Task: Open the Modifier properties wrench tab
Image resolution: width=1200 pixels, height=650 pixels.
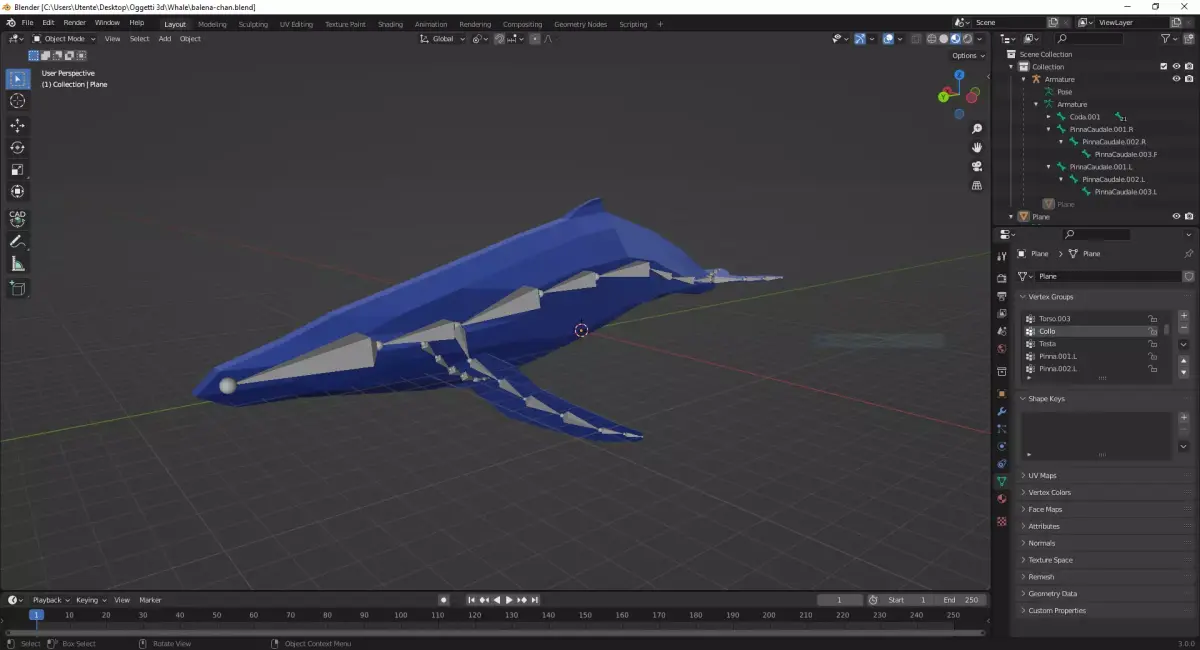Action: tap(1001, 411)
